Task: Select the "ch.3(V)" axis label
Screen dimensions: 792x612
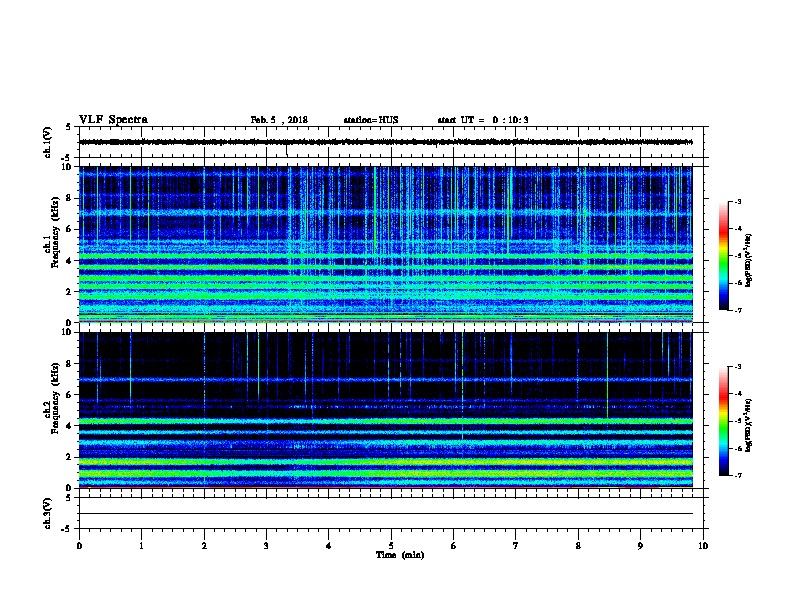Action: [x=48, y=513]
